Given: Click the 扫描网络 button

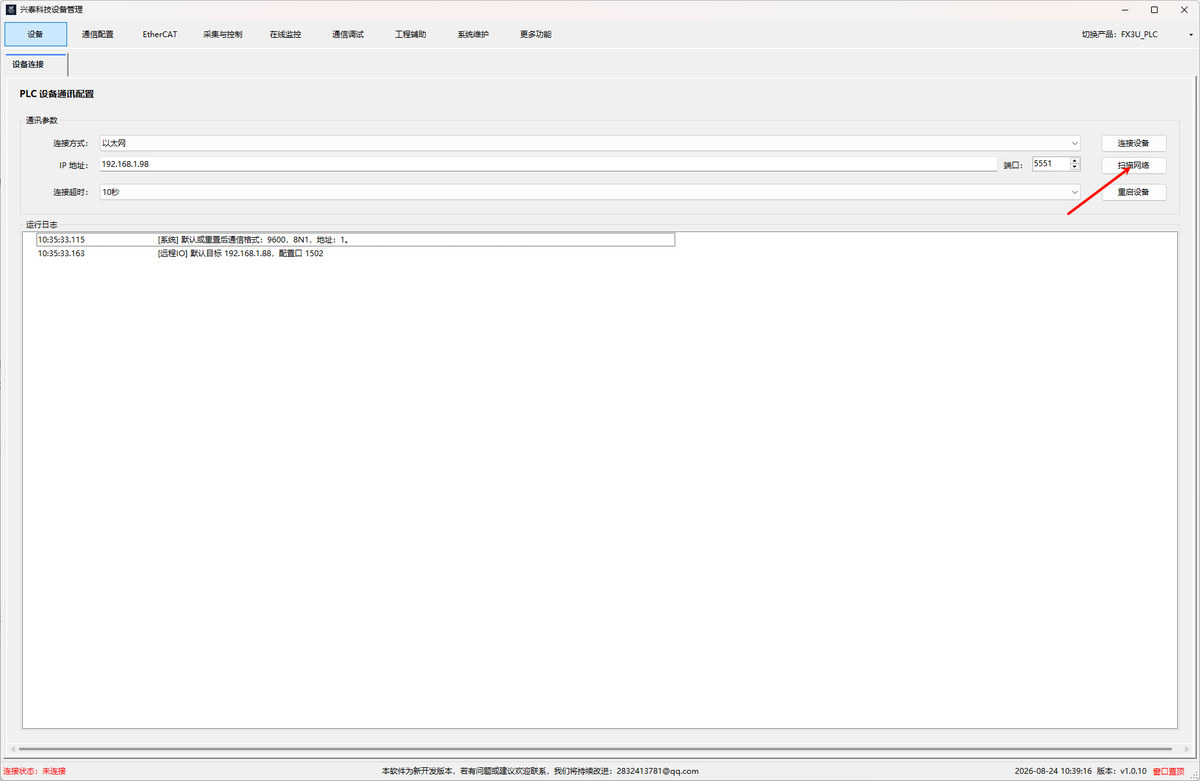Looking at the screenshot, I should click(1133, 165).
